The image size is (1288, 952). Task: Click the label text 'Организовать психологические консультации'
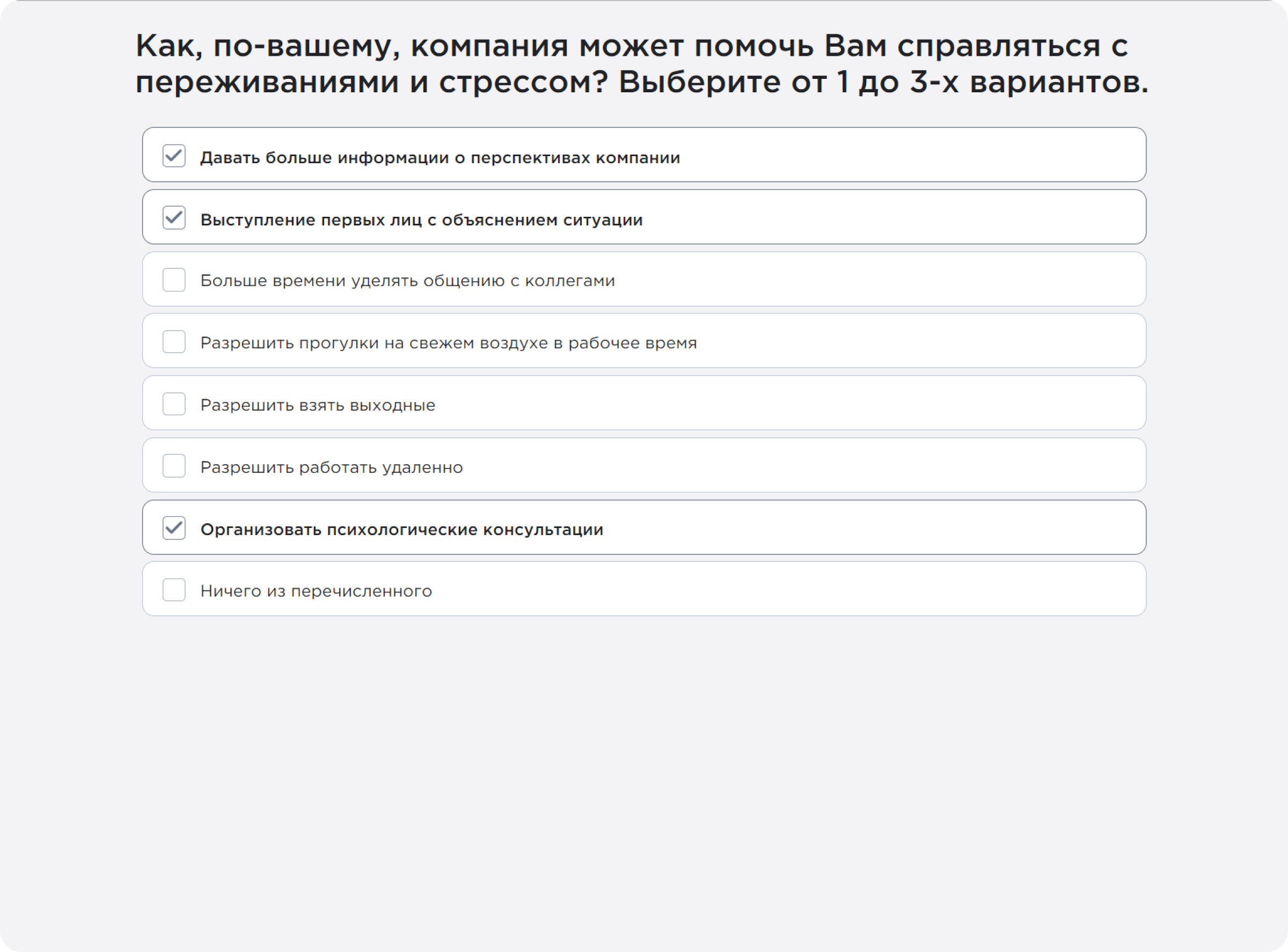(x=401, y=530)
